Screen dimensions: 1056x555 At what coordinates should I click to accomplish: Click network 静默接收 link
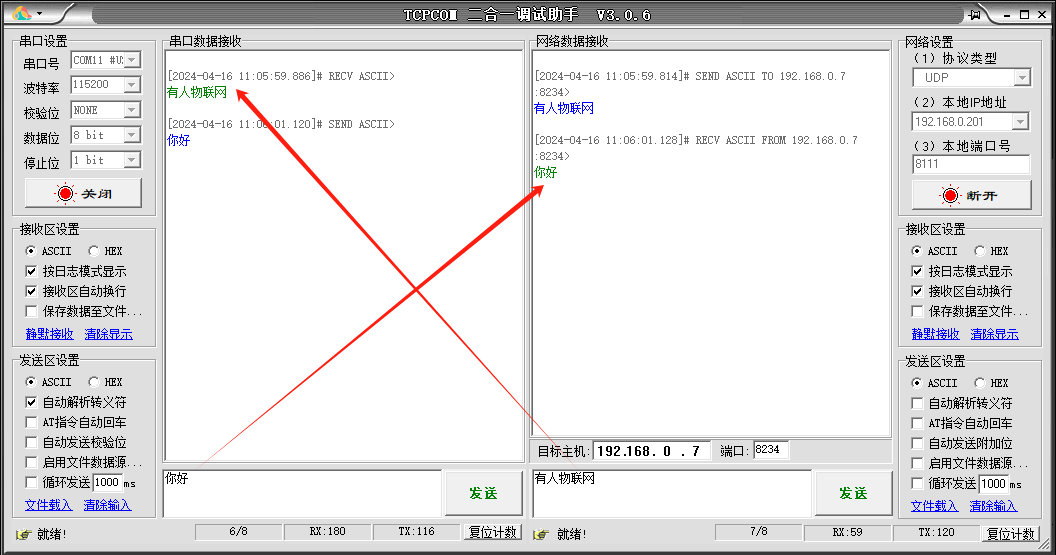(935, 333)
